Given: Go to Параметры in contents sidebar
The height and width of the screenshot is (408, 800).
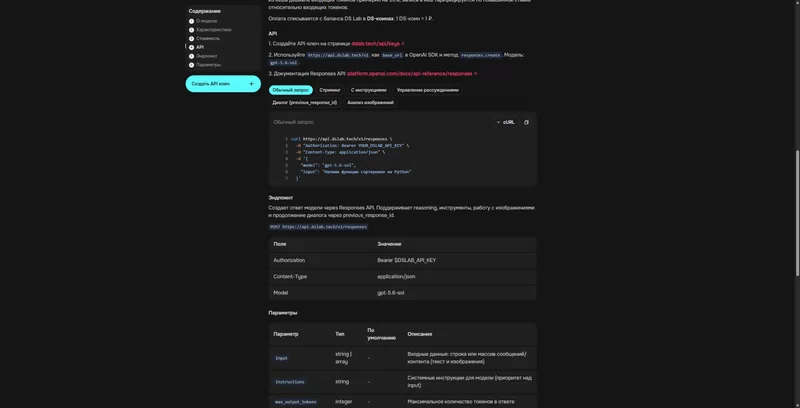Looking at the screenshot, I should (209, 65).
